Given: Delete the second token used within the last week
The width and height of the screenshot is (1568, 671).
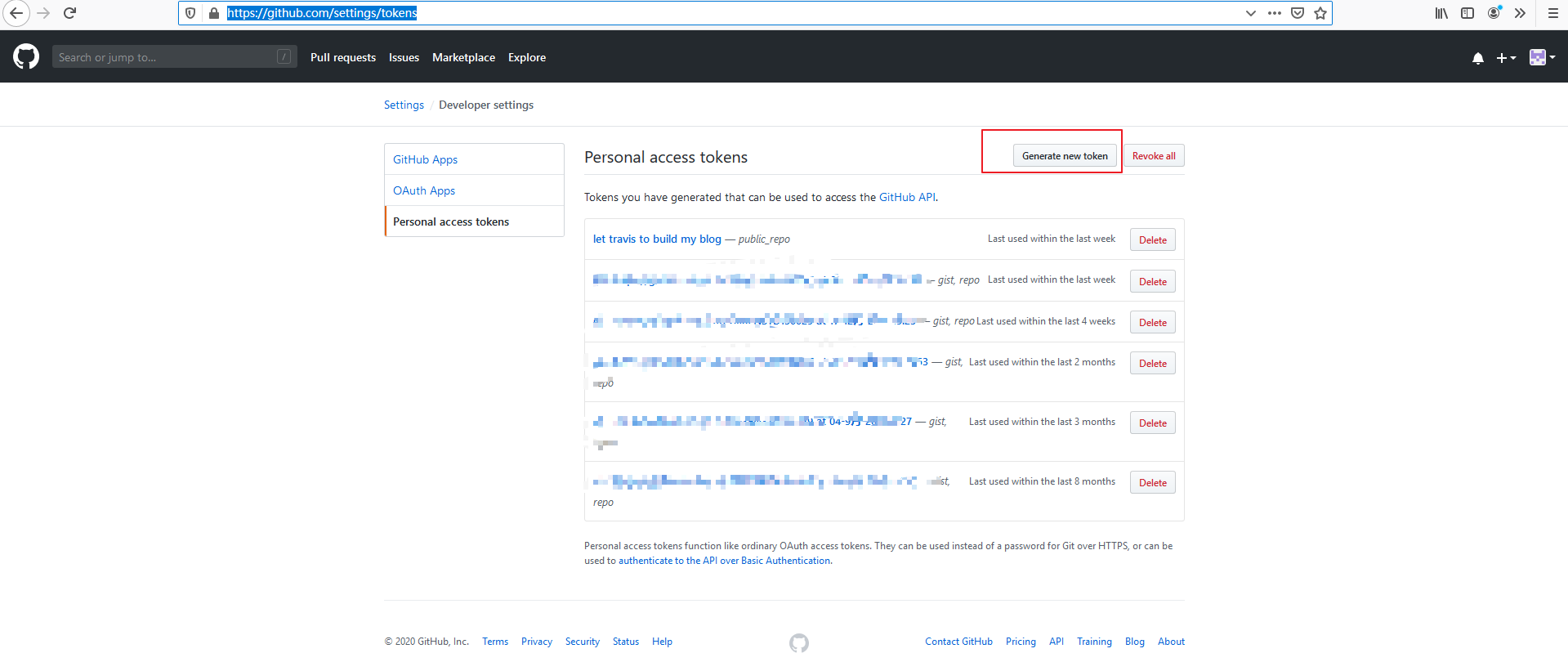Looking at the screenshot, I should (x=1153, y=282).
